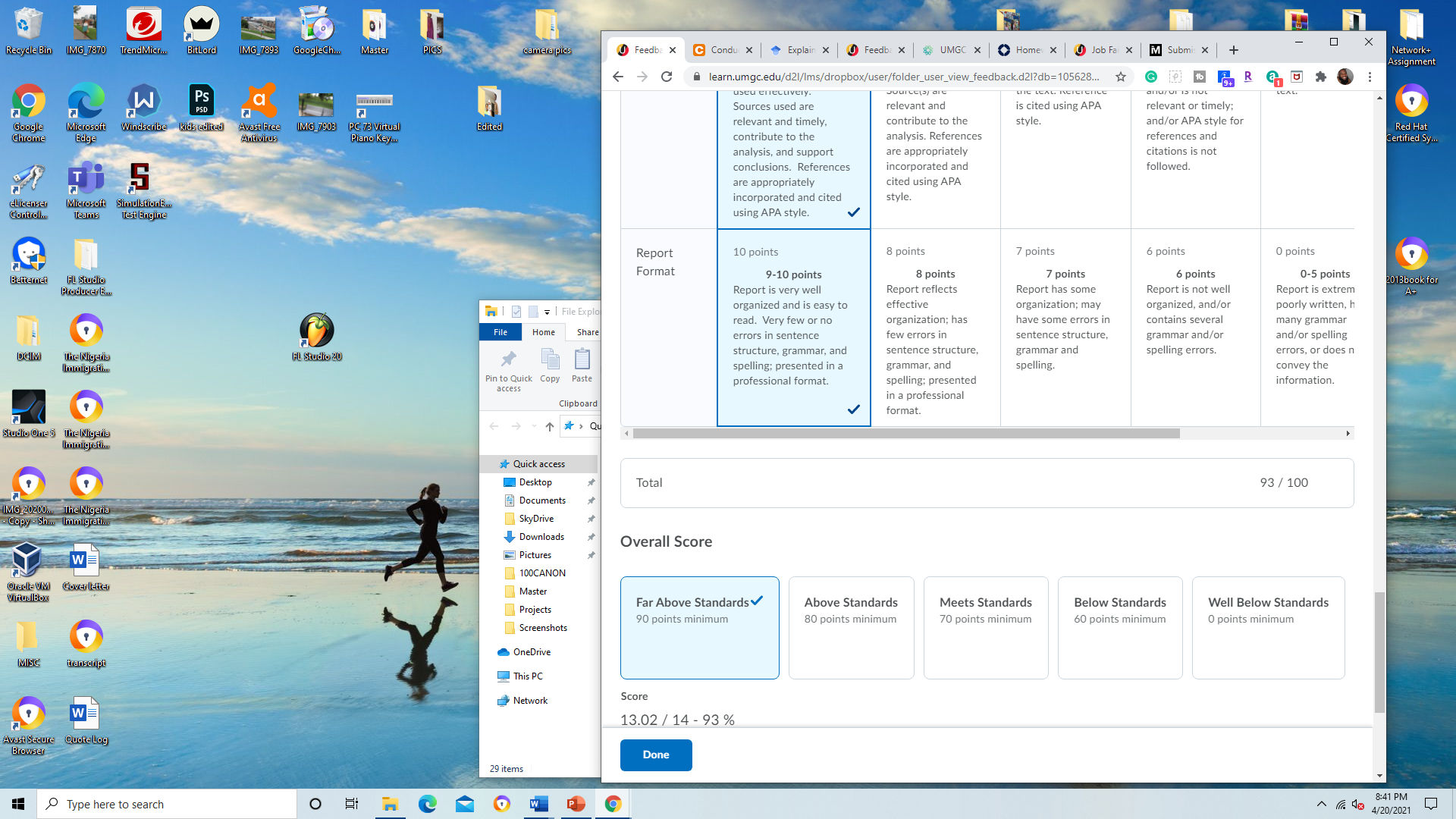The width and height of the screenshot is (1456, 819).
Task: Select Report Format 9-10 points rubric cell
Action: point(794,328)
